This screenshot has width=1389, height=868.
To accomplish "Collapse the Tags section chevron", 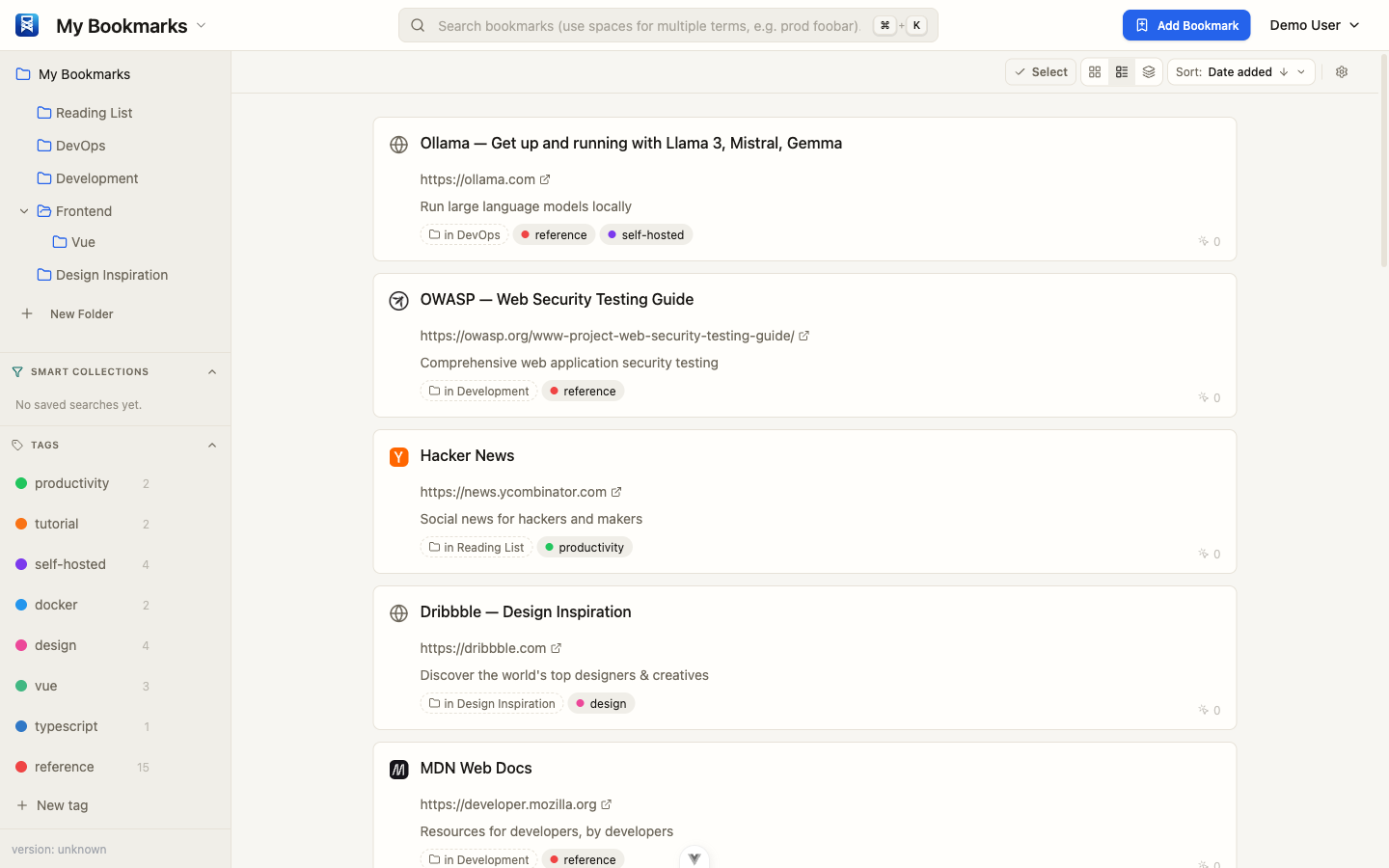I will click(212, 445).
